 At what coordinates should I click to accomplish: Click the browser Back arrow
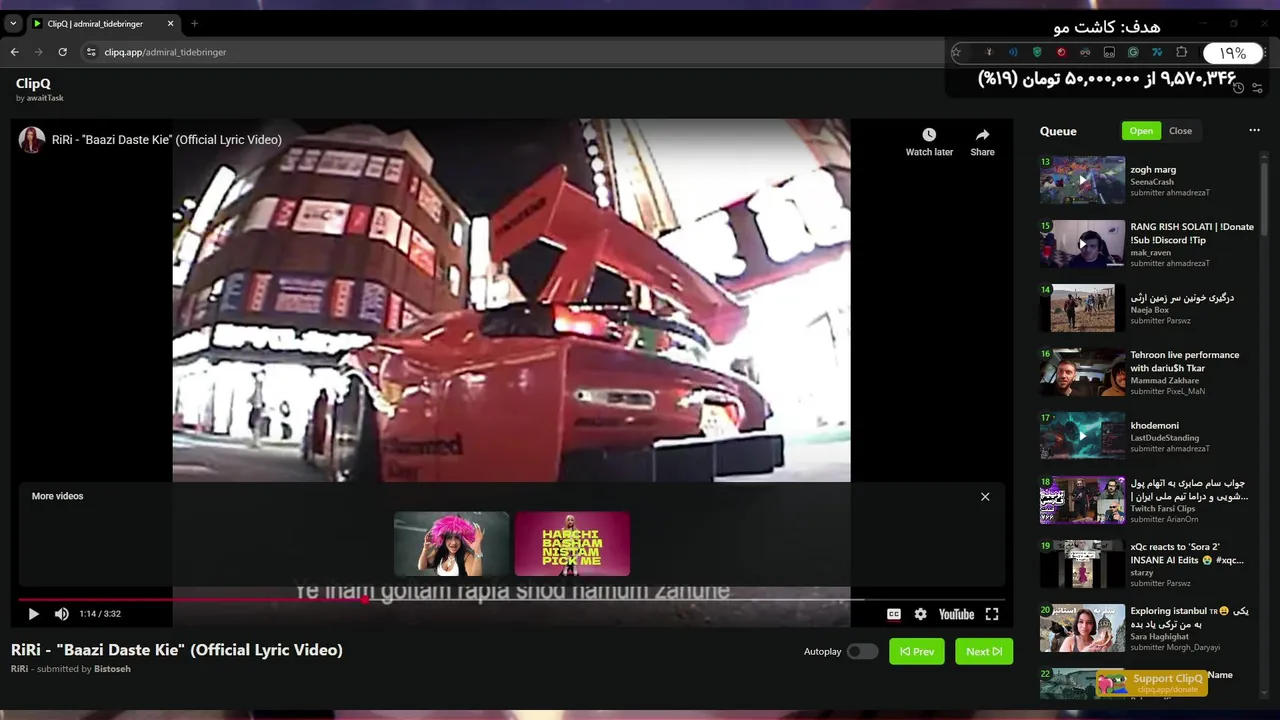click(x=14, y=52)
